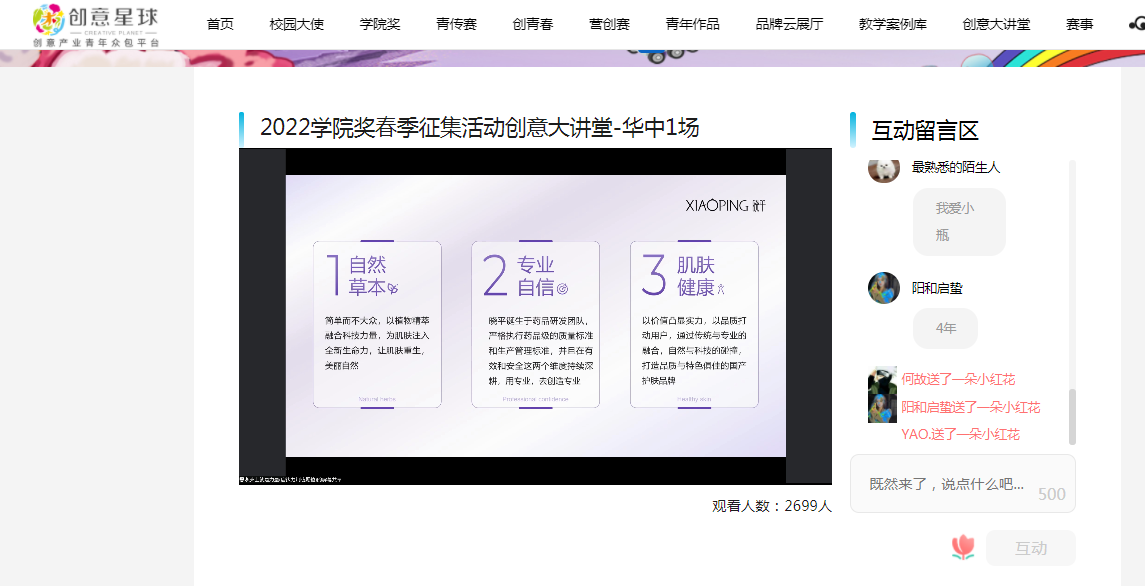The image size is (1145, 586).
Task: Click the 自然草本 card in the slide
Action: tap(378, 324)
